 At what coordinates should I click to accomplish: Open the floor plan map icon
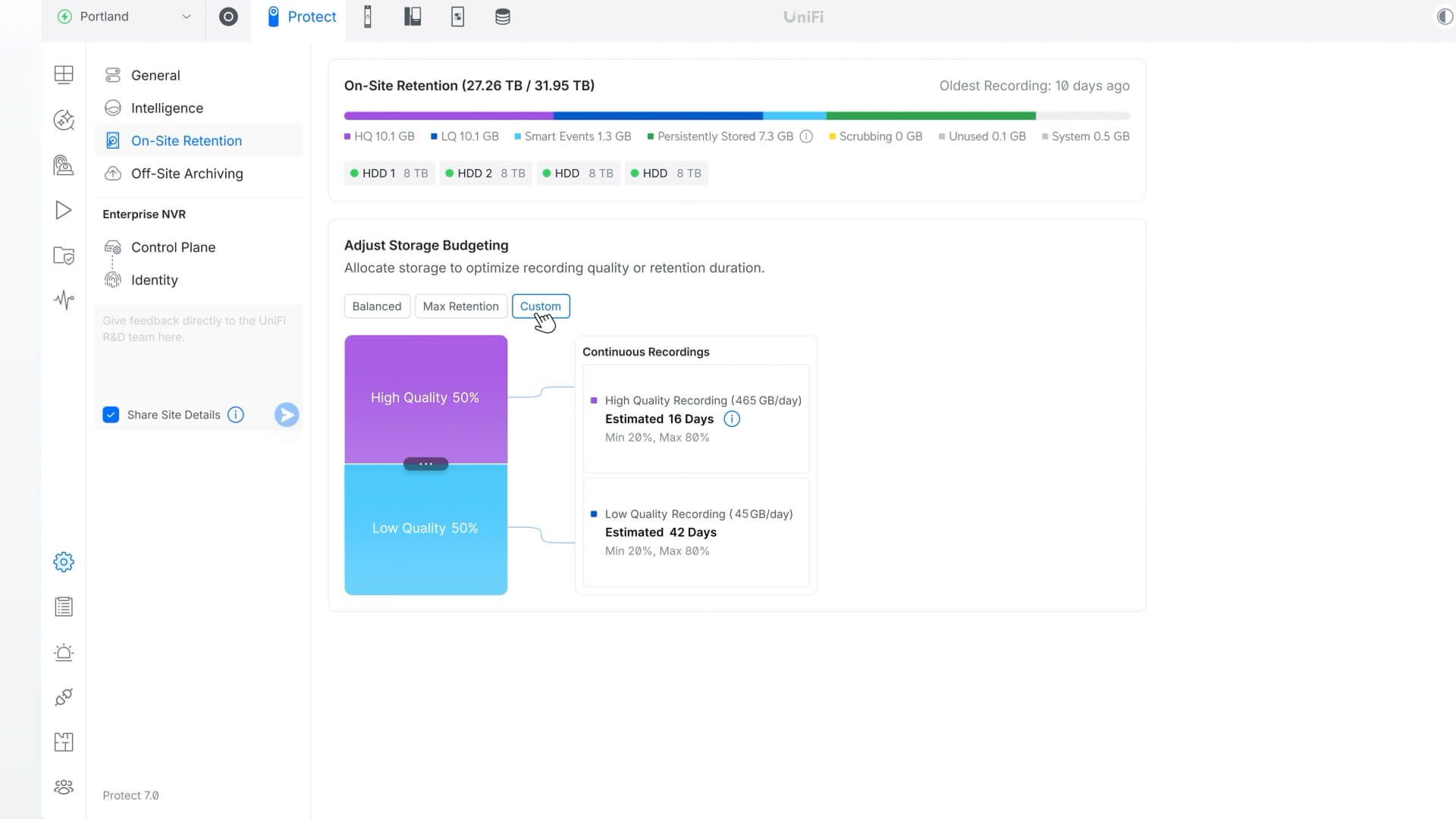pos(64,742)
